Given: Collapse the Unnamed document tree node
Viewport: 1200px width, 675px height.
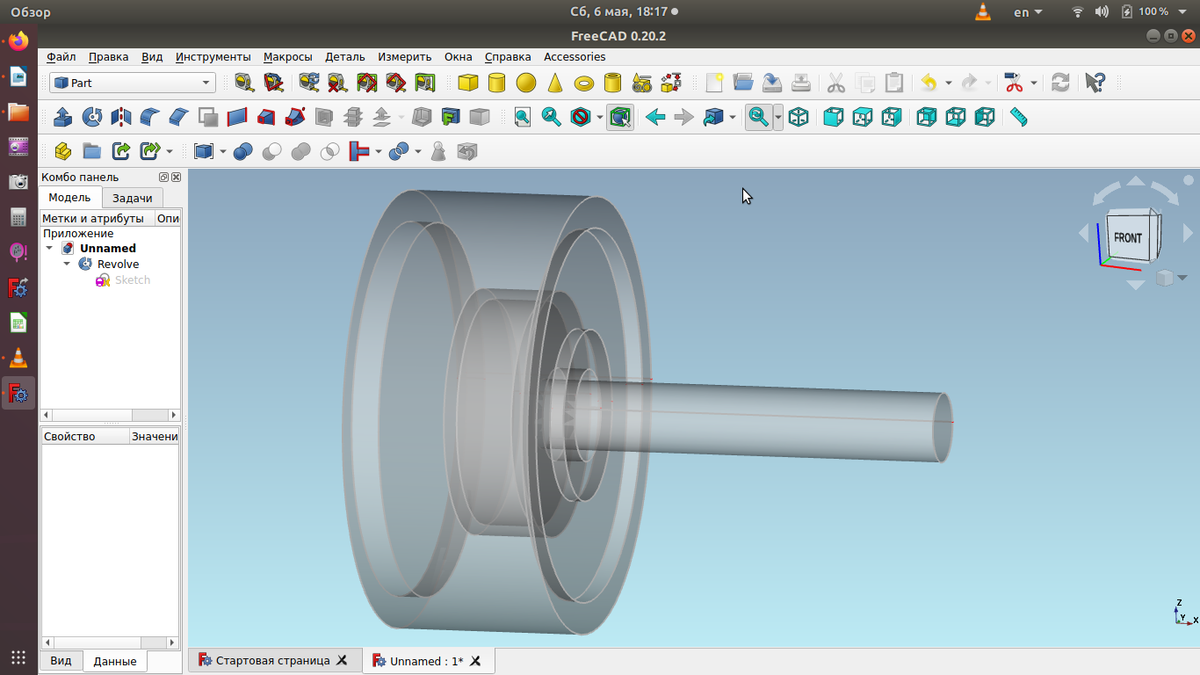Looking at the screenshot, I should (x=50, y=248).
